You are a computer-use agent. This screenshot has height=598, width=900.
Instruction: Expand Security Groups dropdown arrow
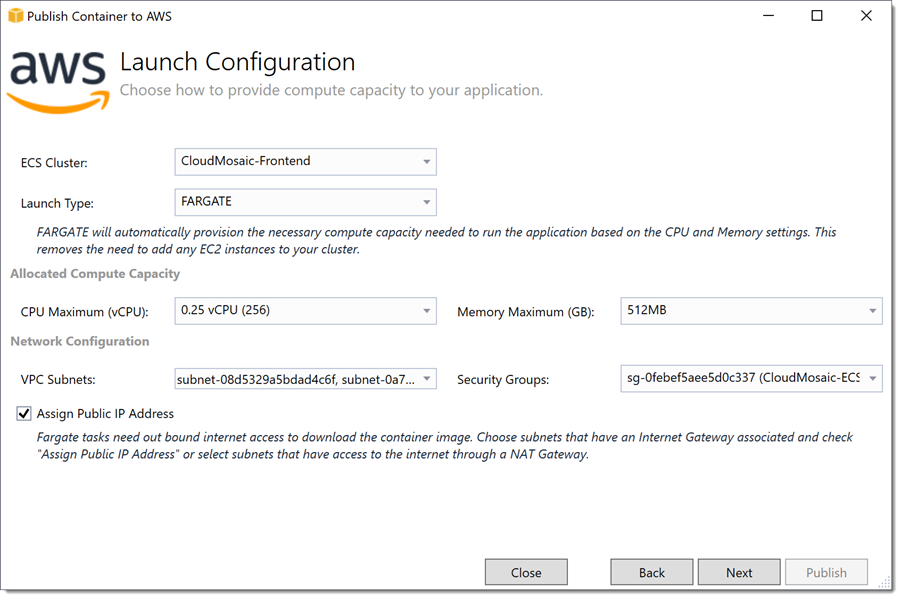pyautogui.click(x=872, y=379)
